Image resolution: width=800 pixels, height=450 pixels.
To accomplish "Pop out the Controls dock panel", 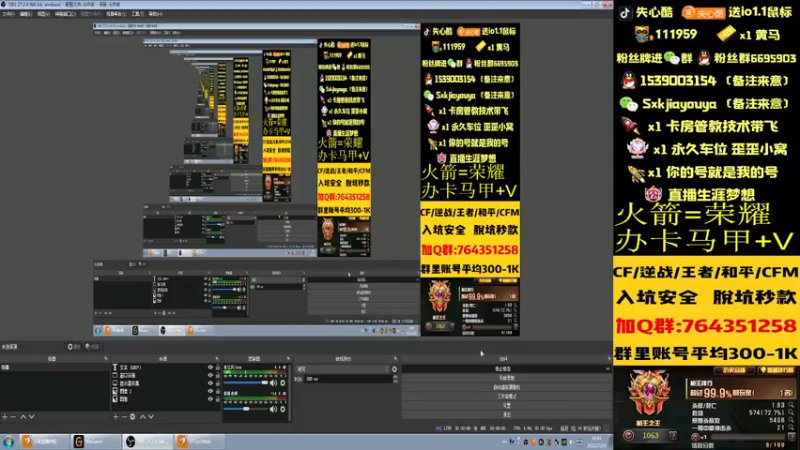I will 609,359.
